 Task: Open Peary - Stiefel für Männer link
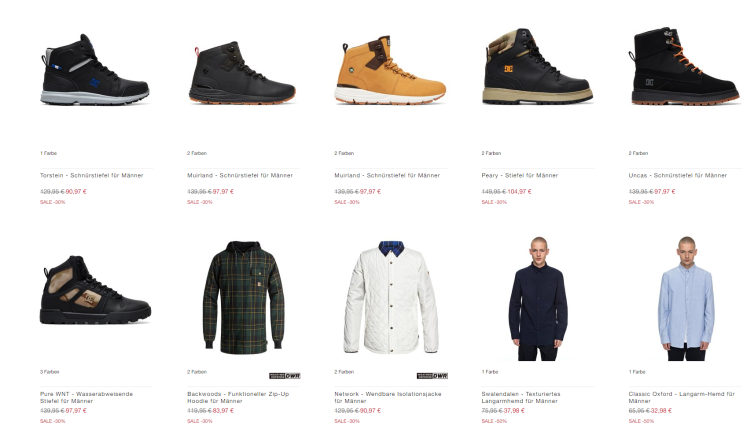pyautogui.click(x=519, y=175)
